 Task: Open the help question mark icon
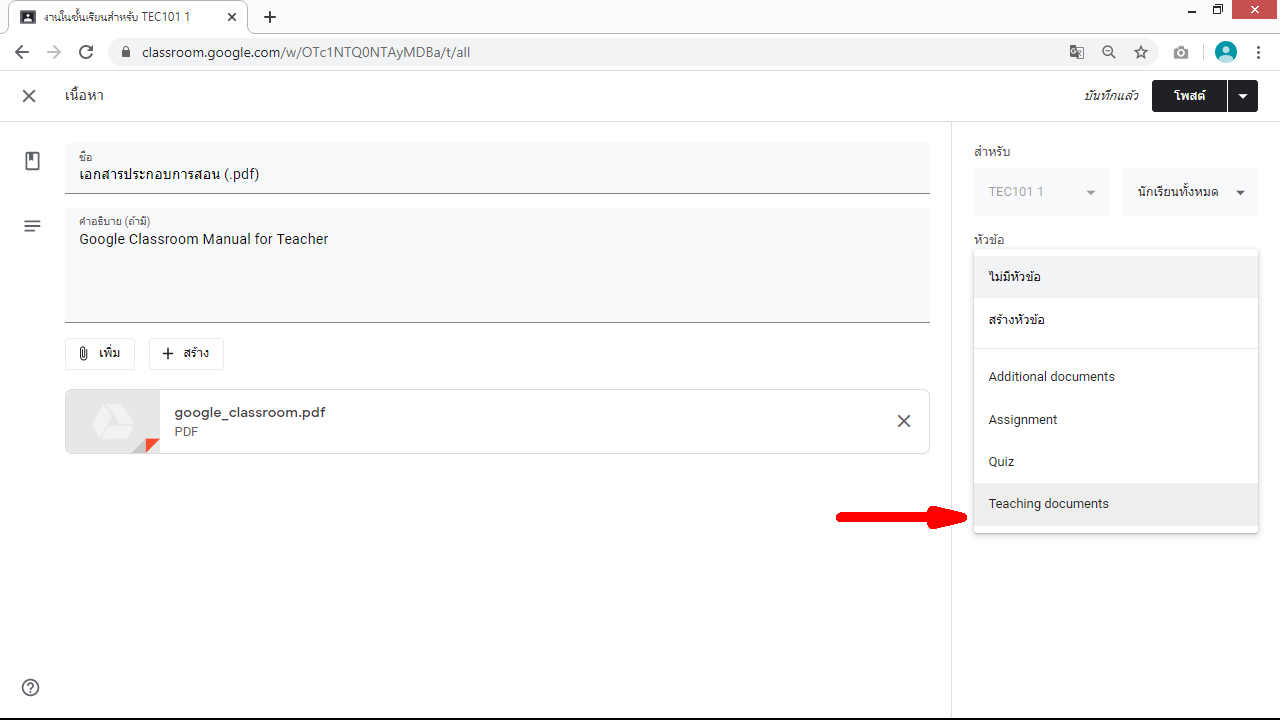point(31,687)
